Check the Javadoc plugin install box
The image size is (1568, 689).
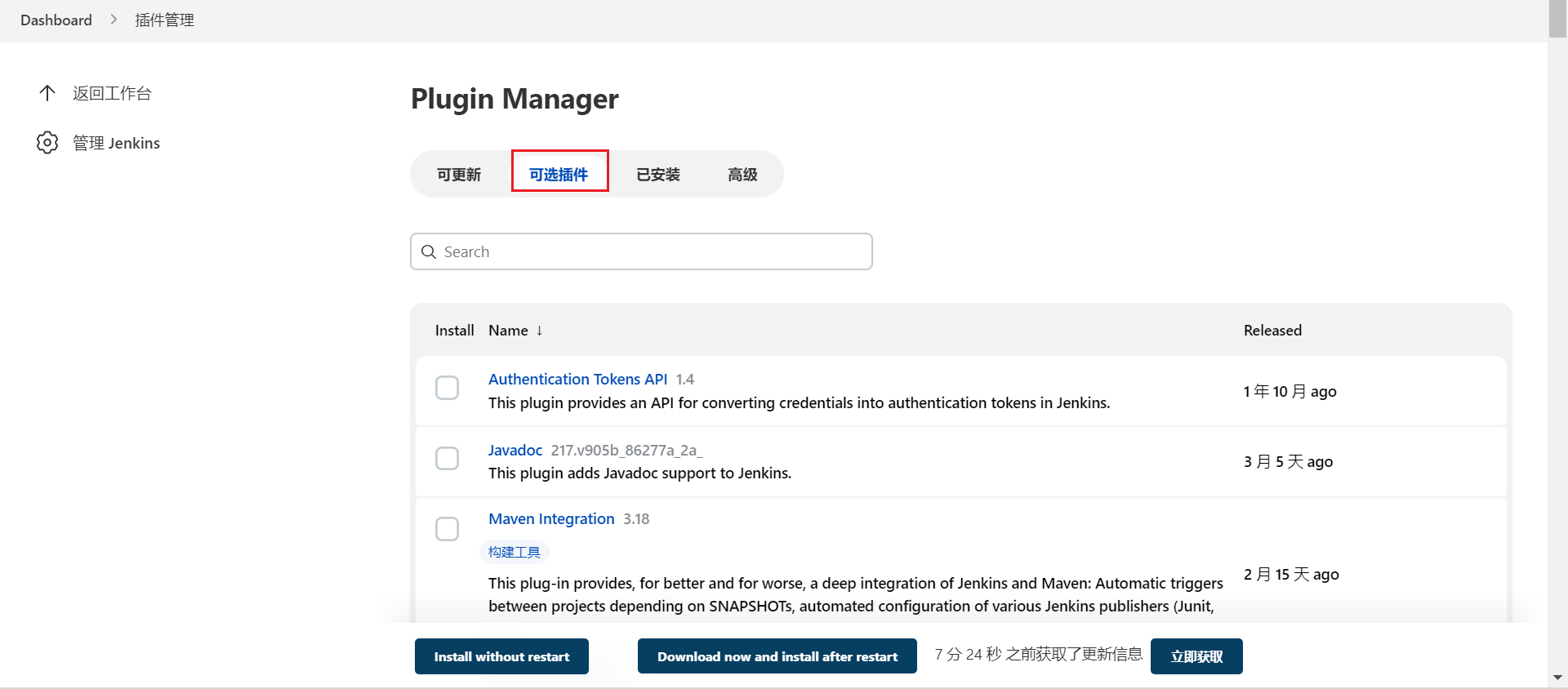click(447, 459)
